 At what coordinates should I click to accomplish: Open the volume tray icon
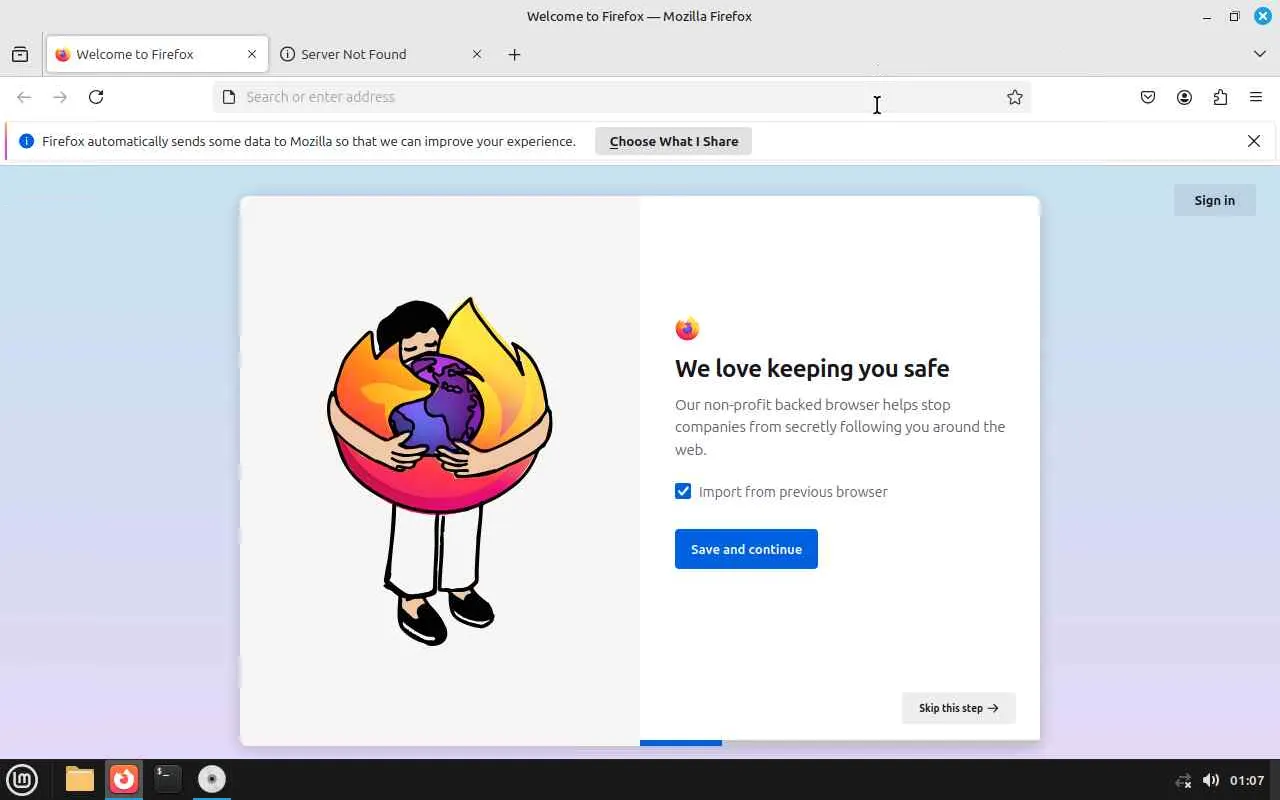[1210, 780]
